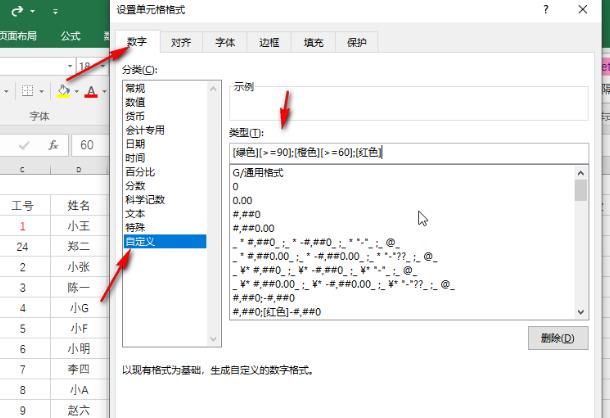610x418 pixels.
Task: Click cell with name 小张
Action: [x=79, y=267]
